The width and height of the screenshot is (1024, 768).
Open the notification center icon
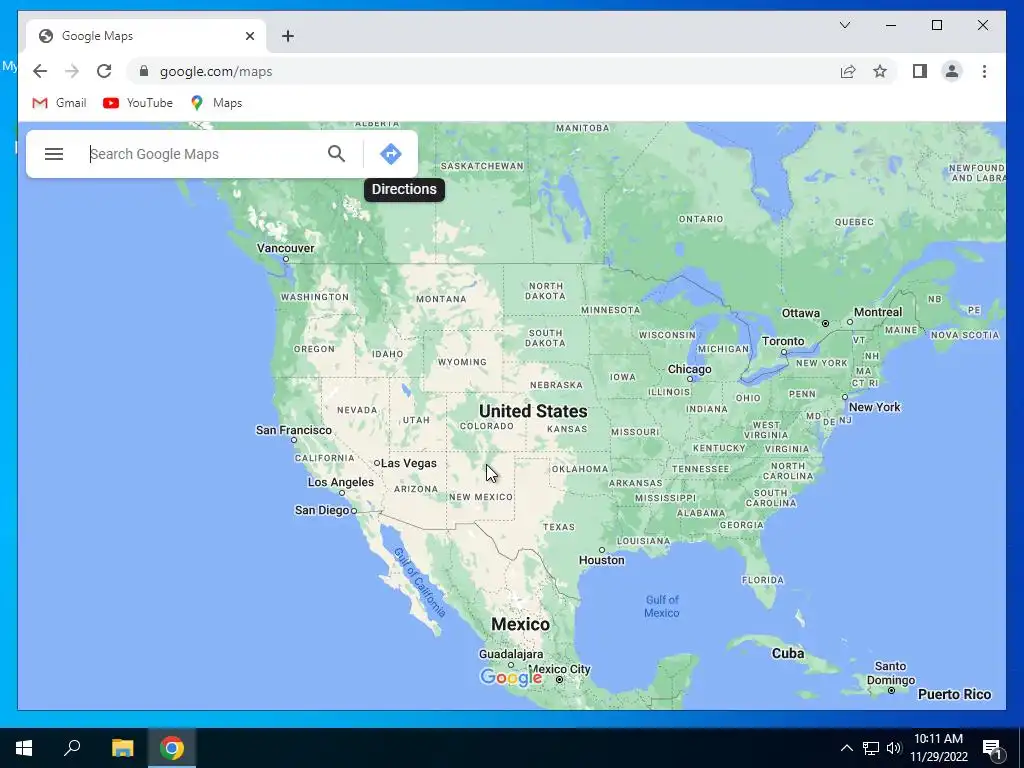(993, 748)
